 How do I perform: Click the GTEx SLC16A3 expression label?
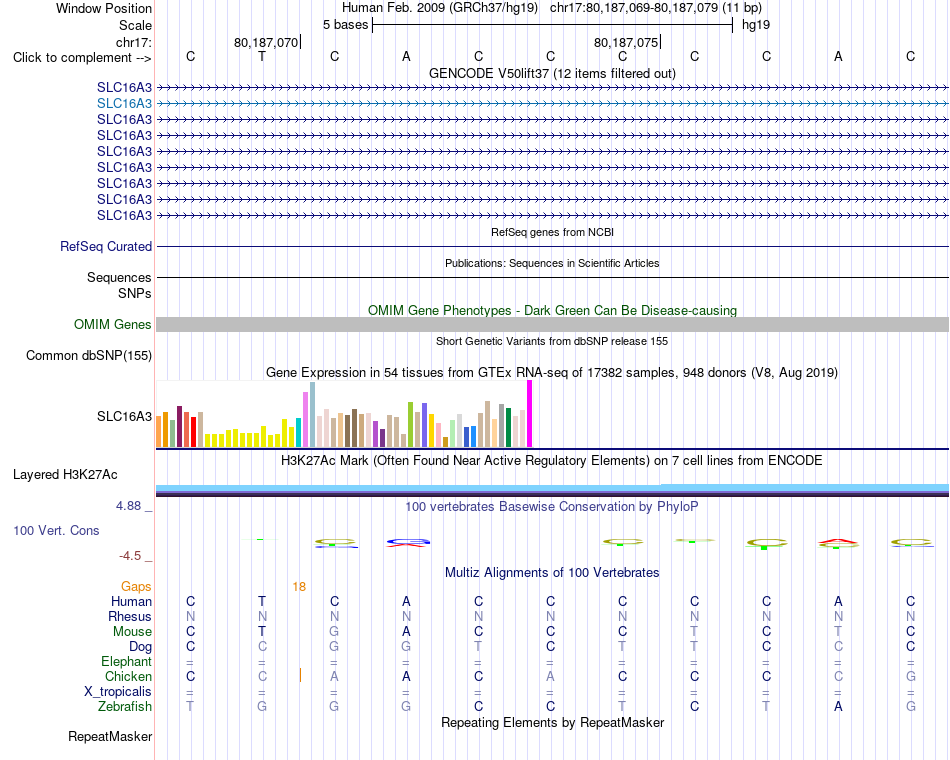[x=124, y=416]
